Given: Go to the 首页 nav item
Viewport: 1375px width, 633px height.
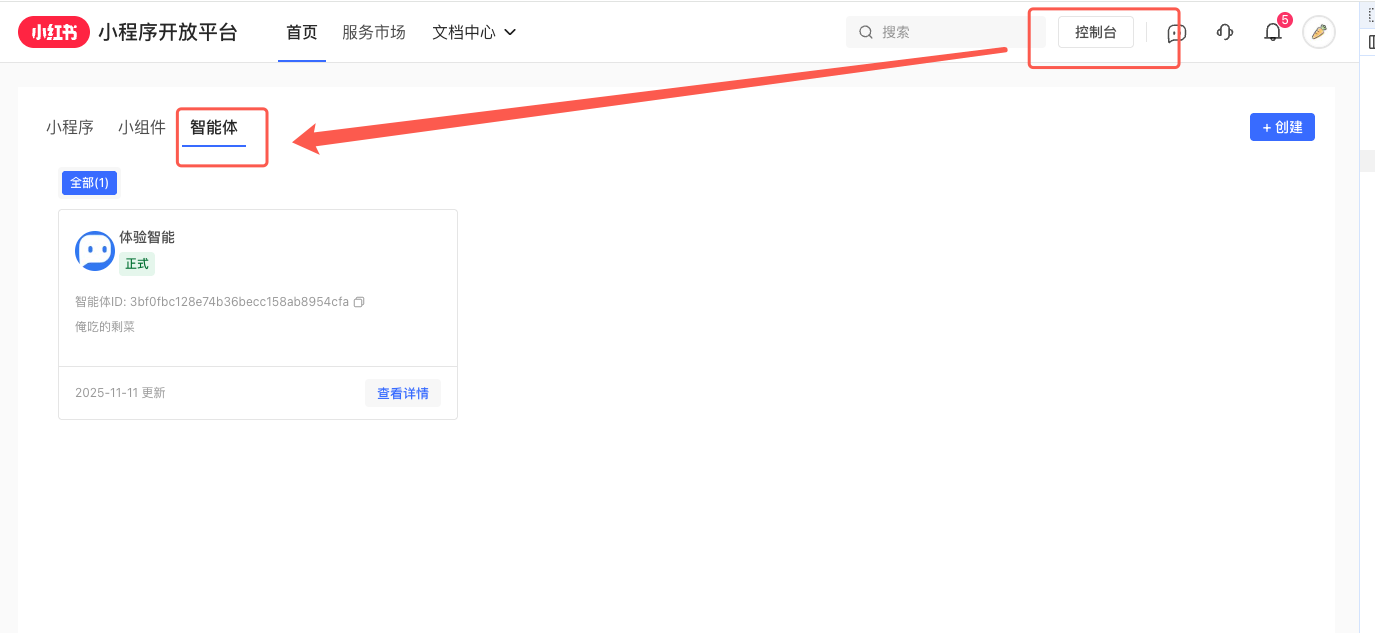Looking at the screenshot, I should (x=302, y=32).
